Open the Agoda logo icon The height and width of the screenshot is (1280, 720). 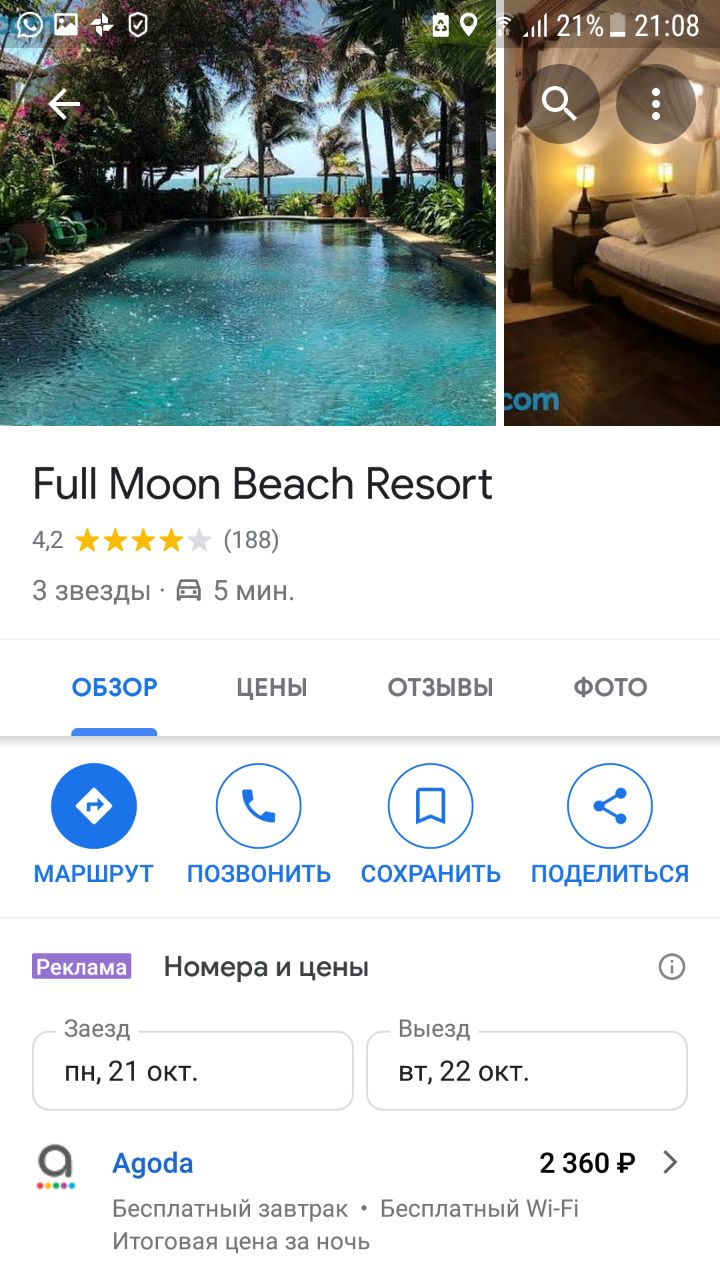(56, 1166)
